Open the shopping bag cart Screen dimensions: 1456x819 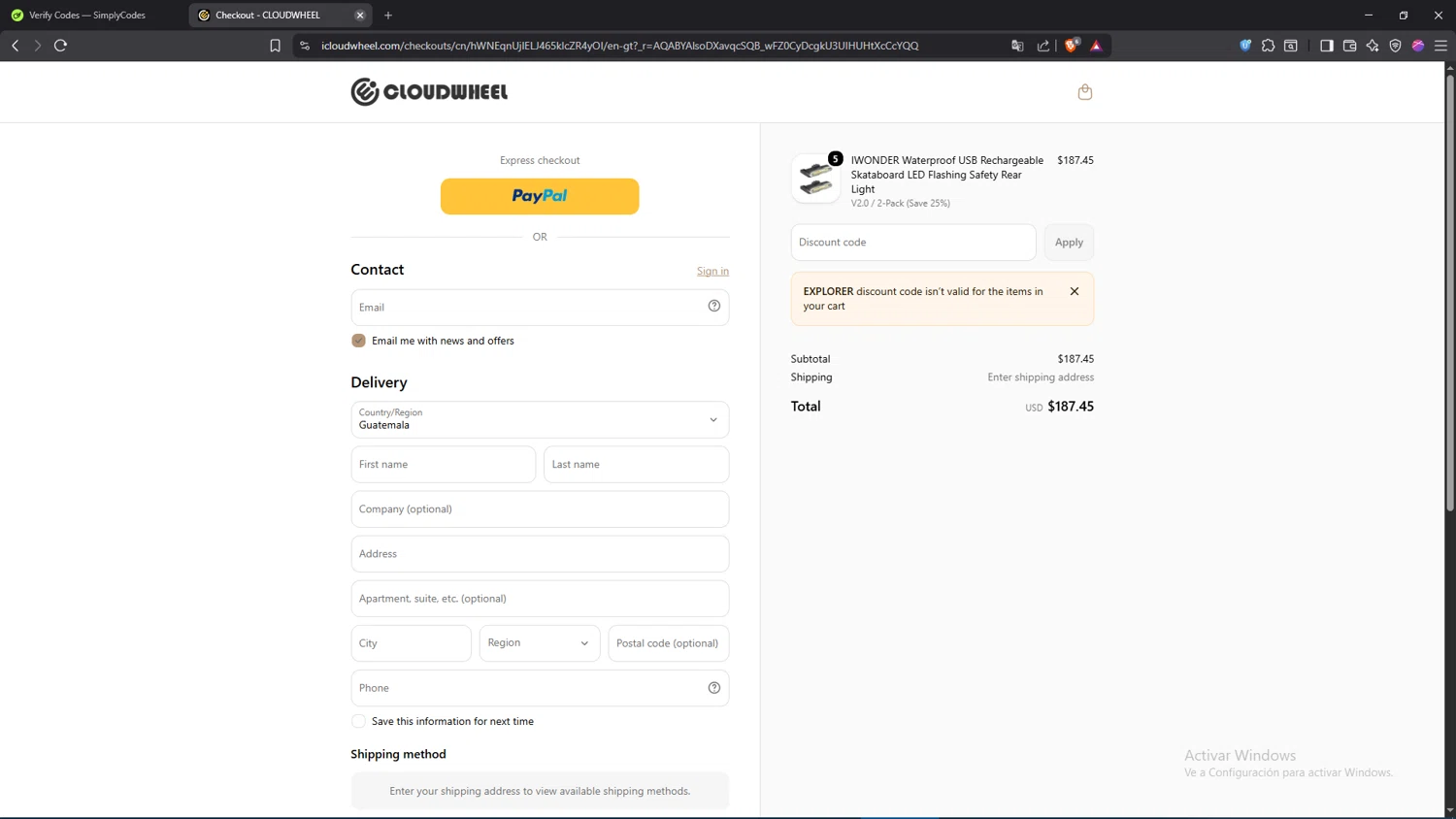pyautogui.click(x=1085, y=92)
